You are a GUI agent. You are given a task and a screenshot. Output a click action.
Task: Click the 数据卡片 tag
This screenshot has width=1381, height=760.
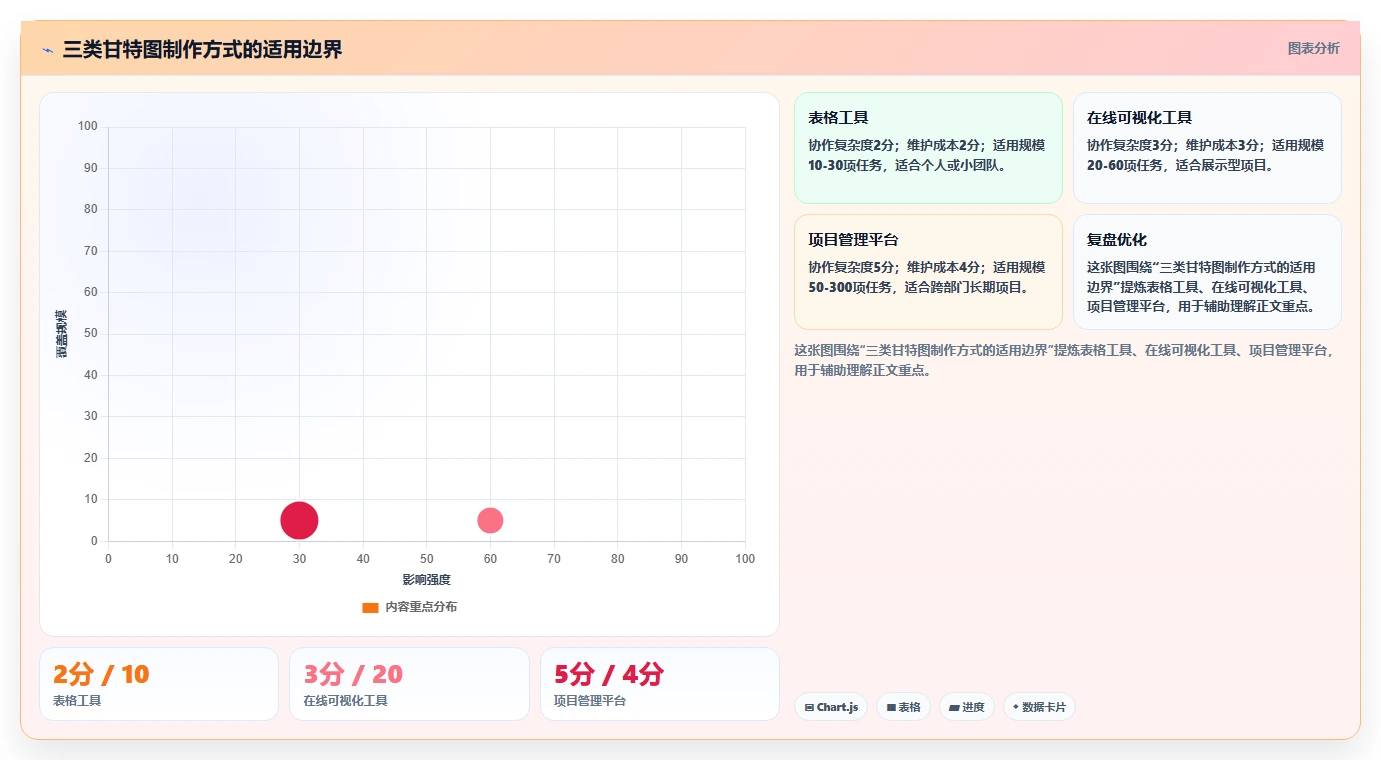(x=1039, y=707)
